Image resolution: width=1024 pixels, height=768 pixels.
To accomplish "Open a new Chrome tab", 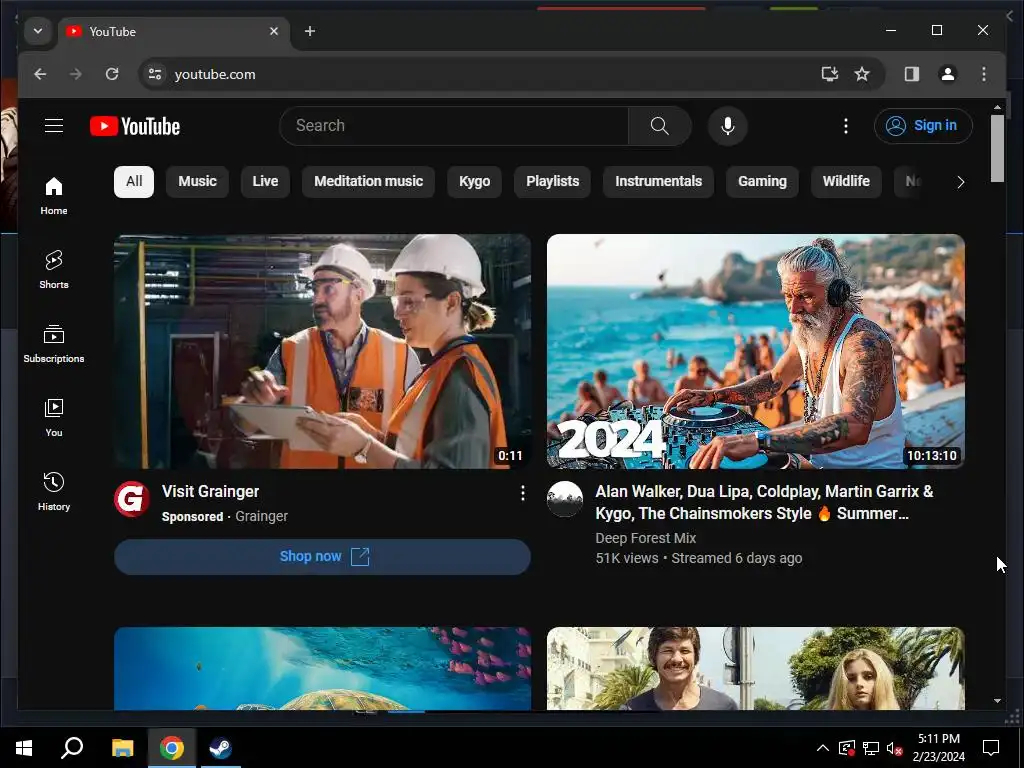I will 310,31.
